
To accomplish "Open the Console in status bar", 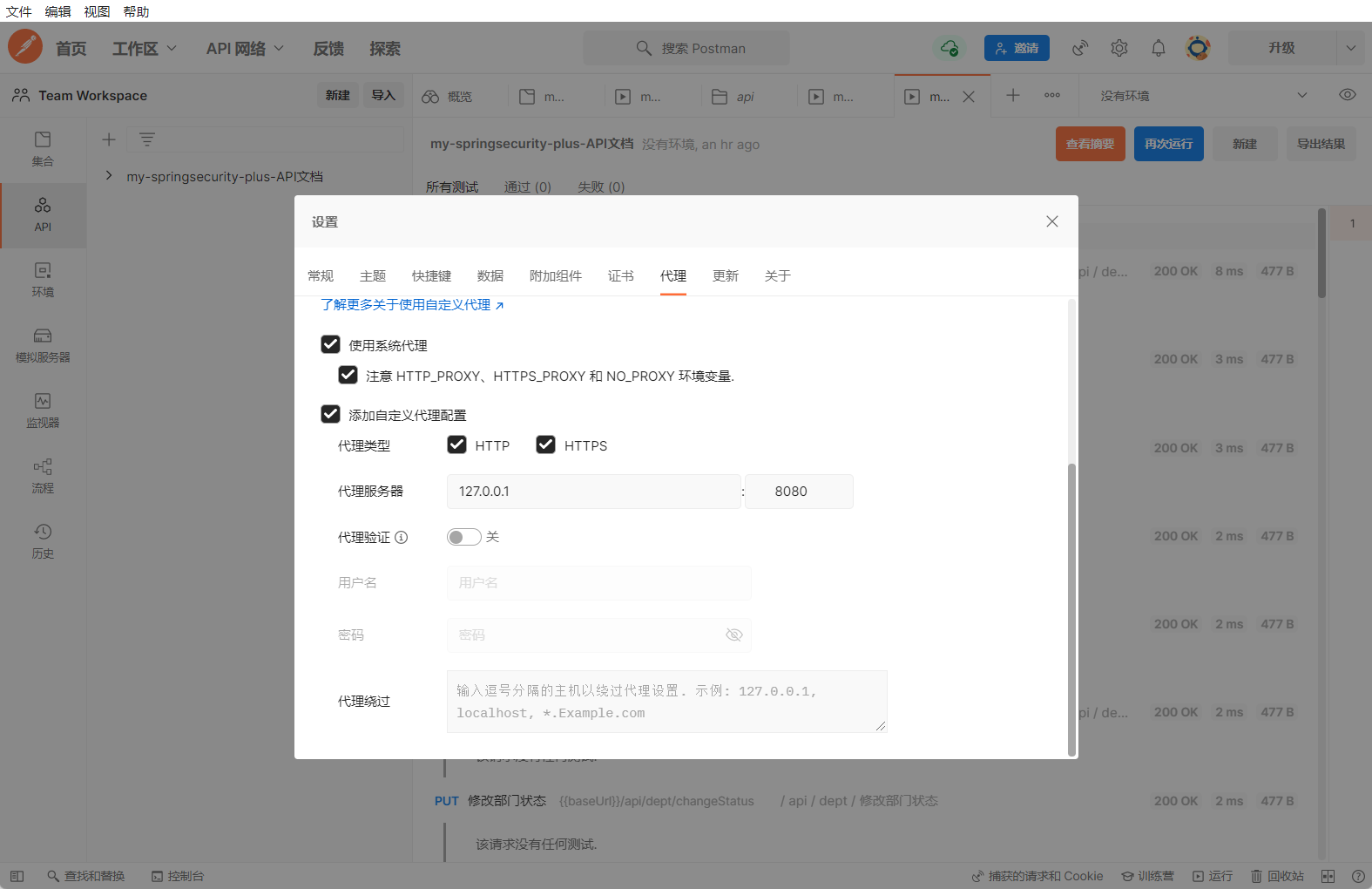I will [178, 876].
